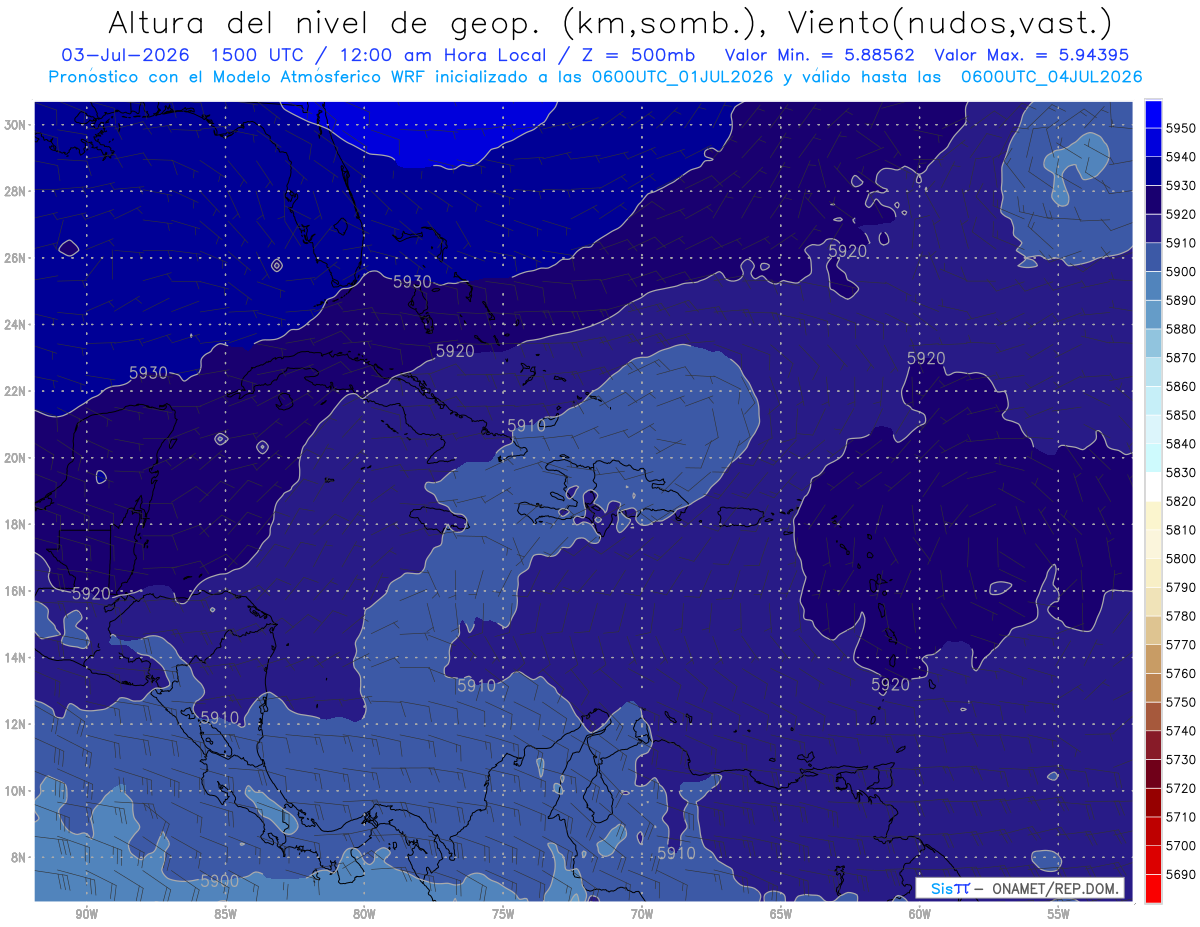Click the '10N' latitude axis label
Image resolution: width=1200 pixels, height=927 pixels.
coord(14,791)
